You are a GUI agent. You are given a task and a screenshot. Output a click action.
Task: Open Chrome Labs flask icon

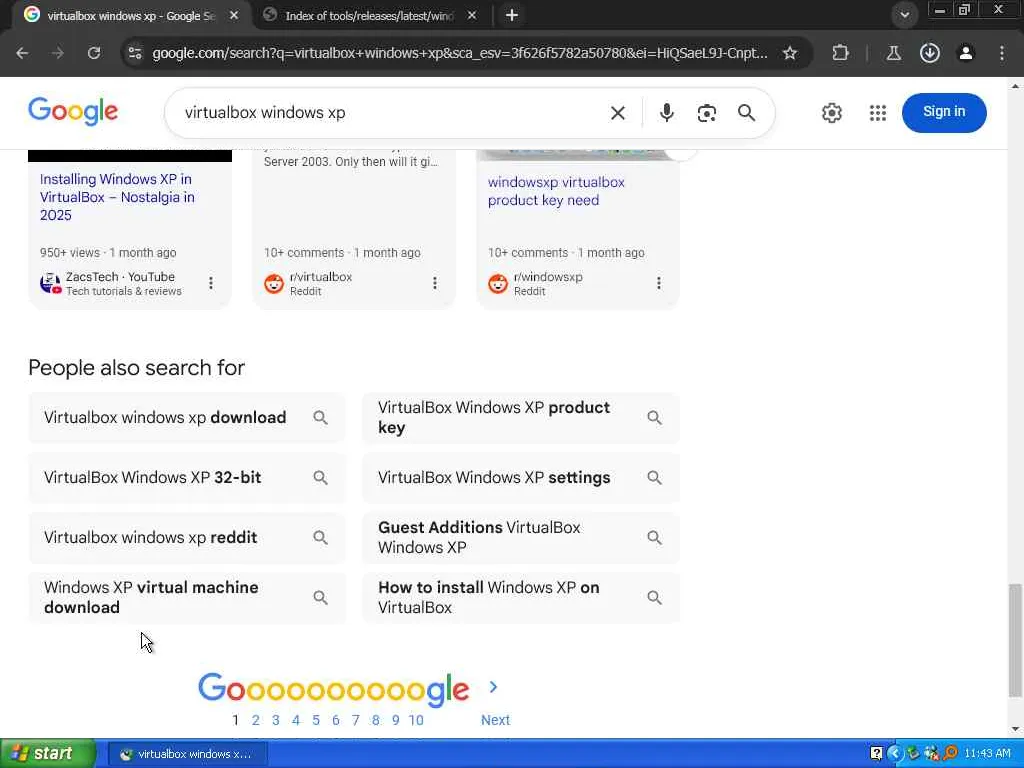pyautogui.click(x=893, y=53)
